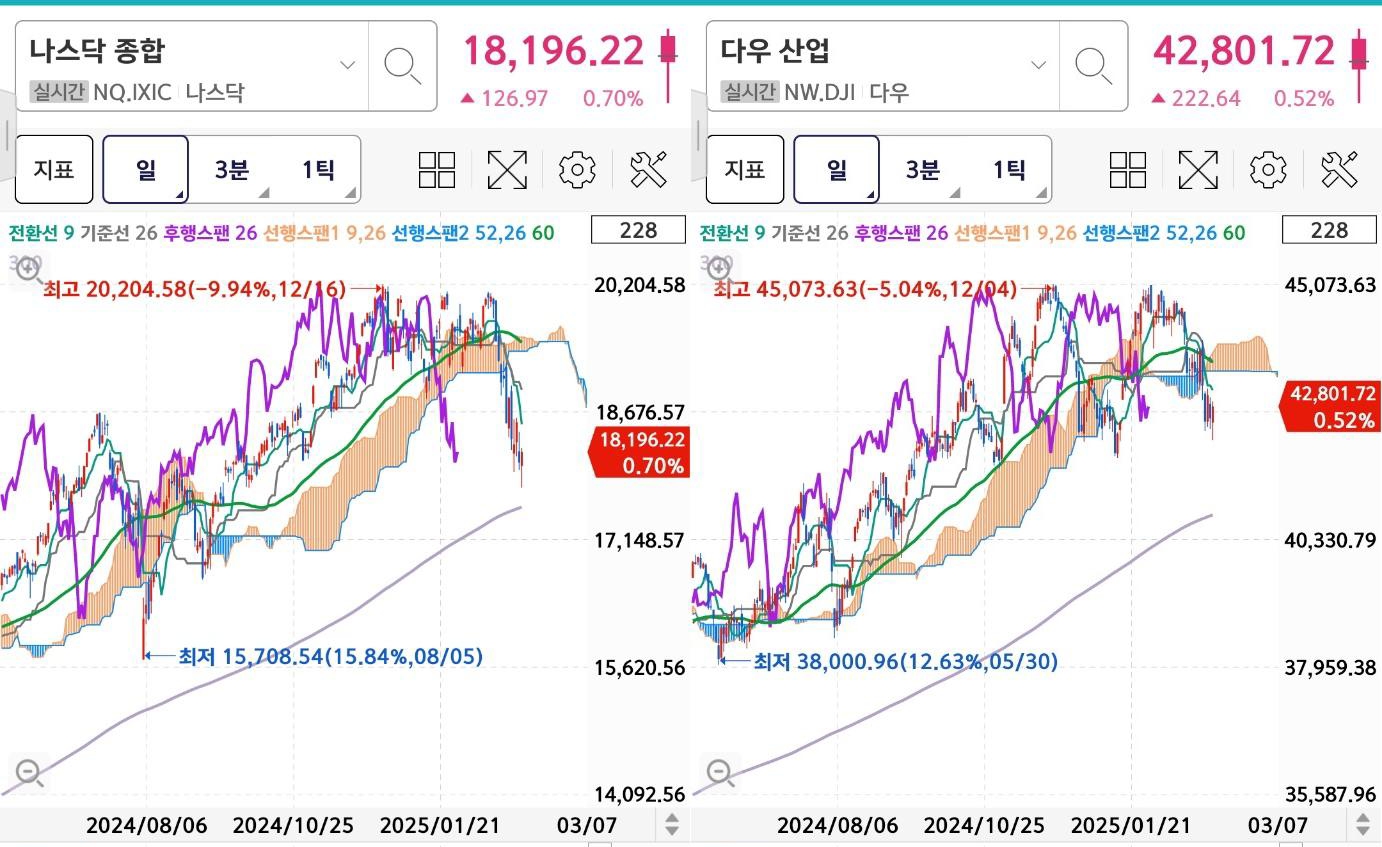Open 지표 indicators in the 다우 chart
The image size is (1382, 847).
tap(745, 169)
